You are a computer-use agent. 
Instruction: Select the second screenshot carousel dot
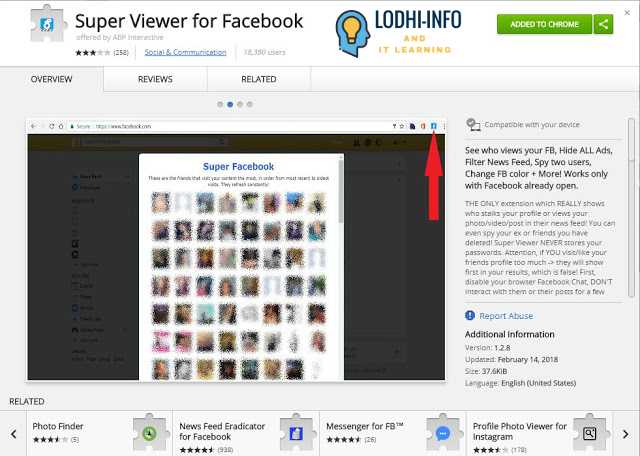point(230,105)
